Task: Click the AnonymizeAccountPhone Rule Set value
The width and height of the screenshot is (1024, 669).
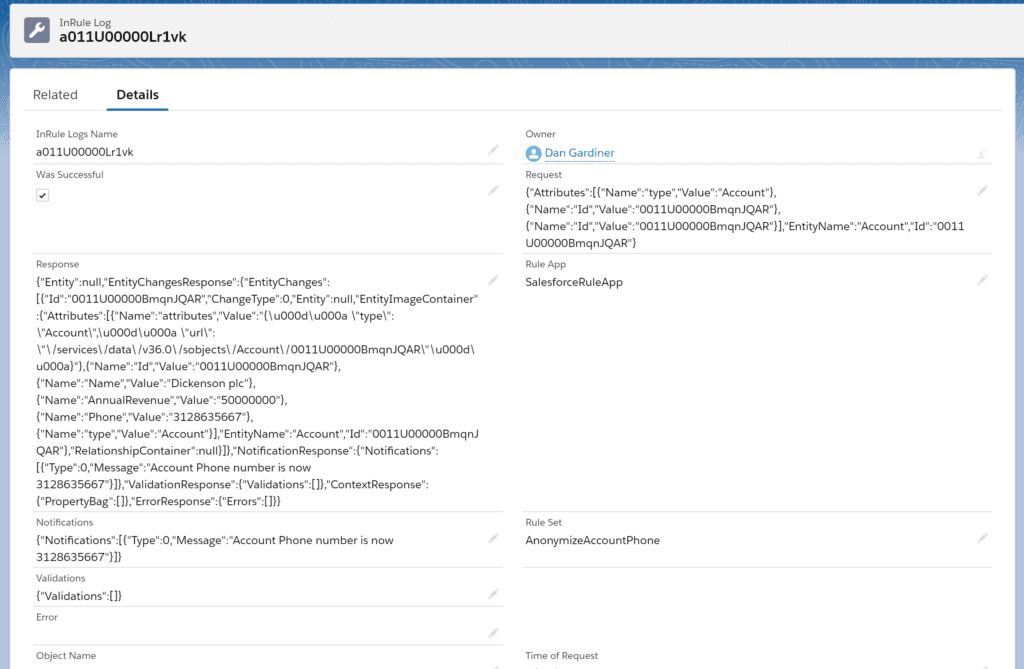Action: (x=592, y=540)
